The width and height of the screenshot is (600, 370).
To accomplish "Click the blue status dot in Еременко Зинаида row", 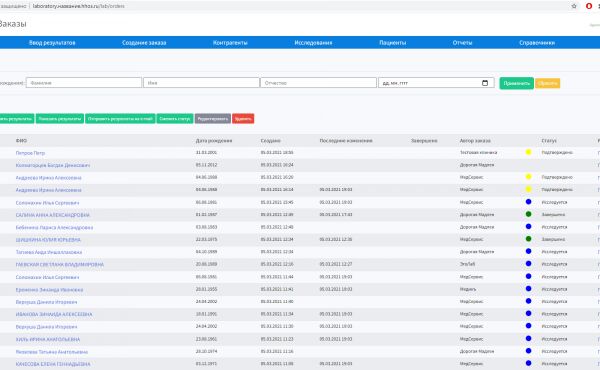I will 528,289.
